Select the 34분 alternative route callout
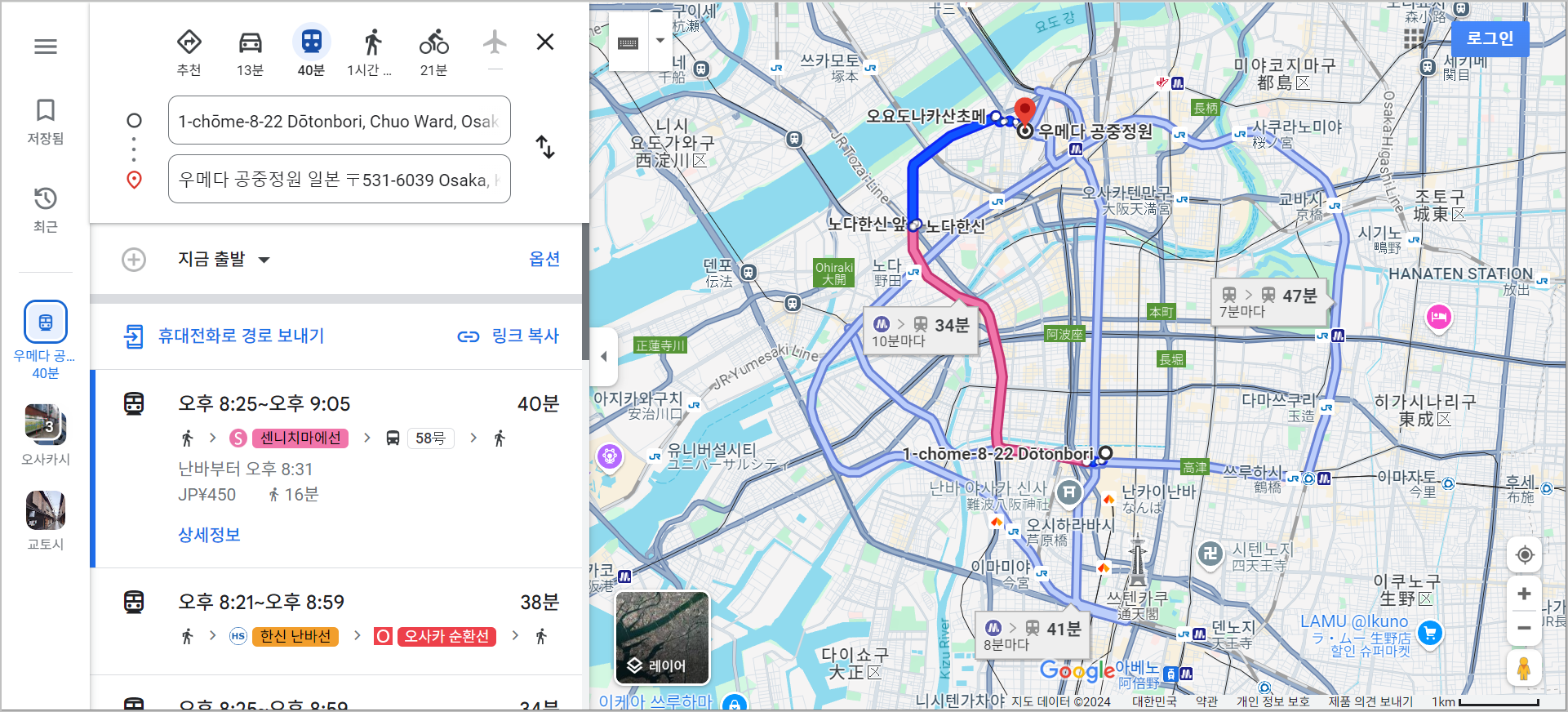The height and width of the screenshot is (712, 1568). (x=921, y=332)
